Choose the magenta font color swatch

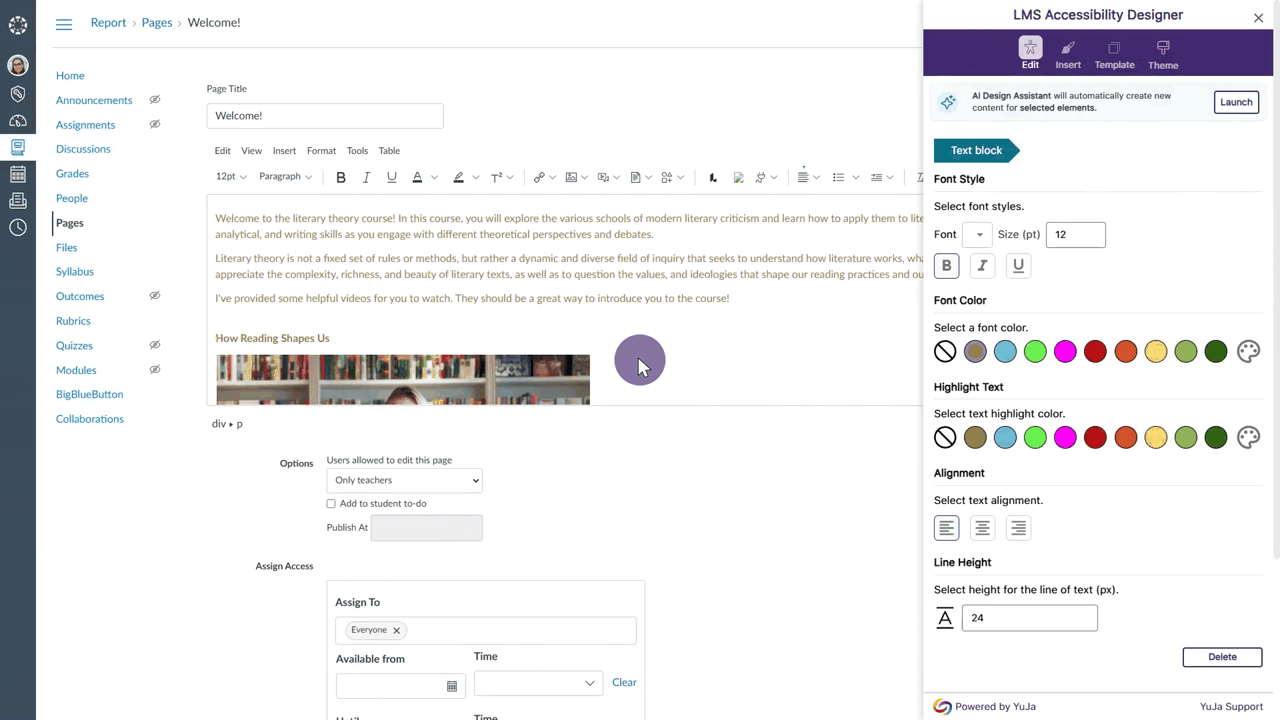[x=1065, y=351]
